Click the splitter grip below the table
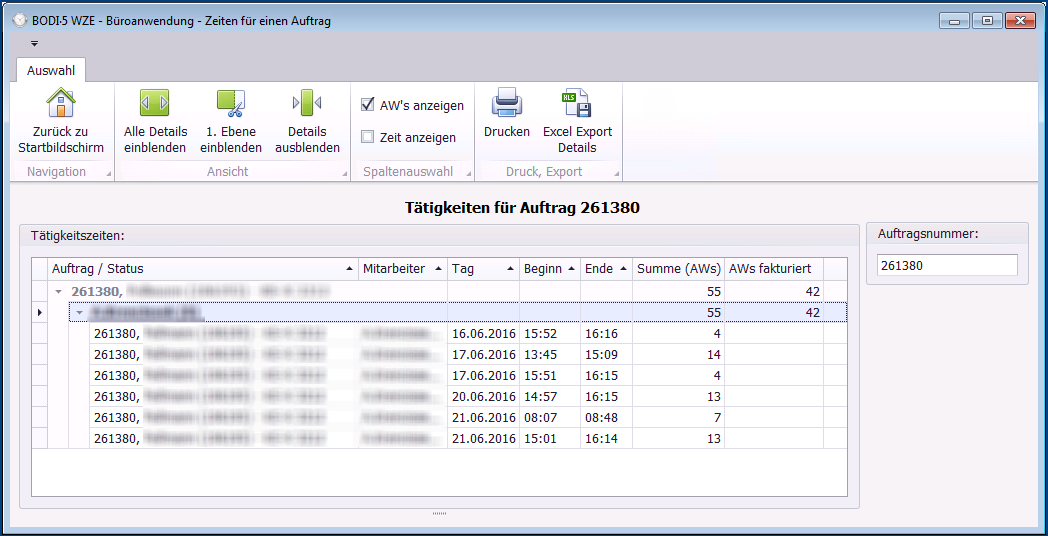The image size is (1048, 536). coord(439,513)
